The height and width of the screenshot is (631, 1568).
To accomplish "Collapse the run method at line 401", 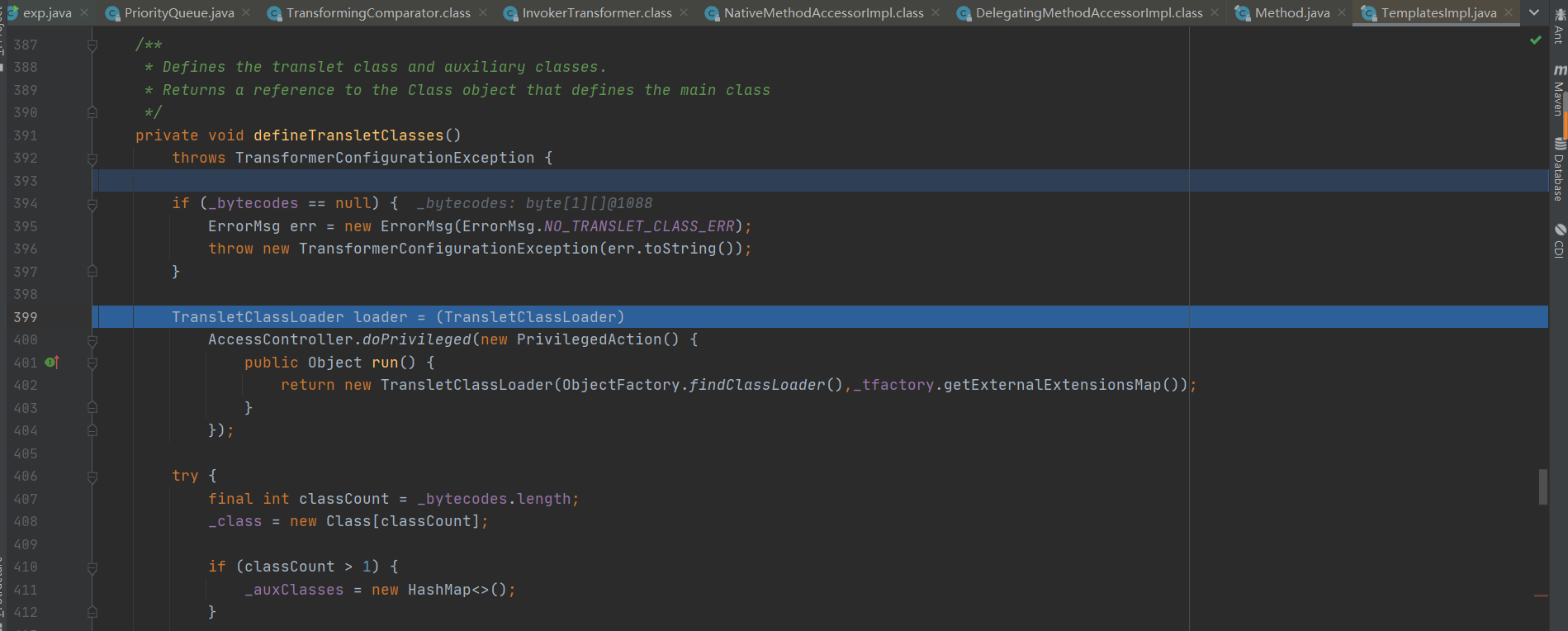I will click(x=92, y=363).
